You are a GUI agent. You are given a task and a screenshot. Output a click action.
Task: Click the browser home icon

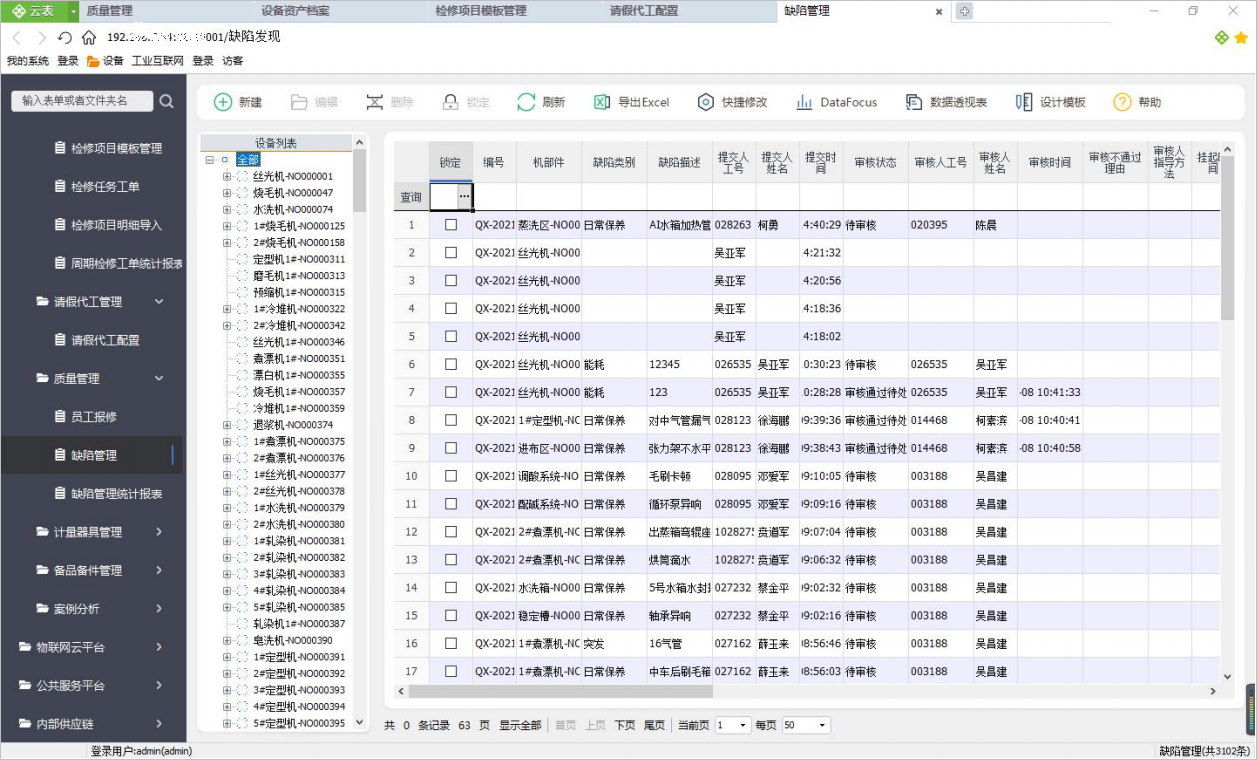point(89,37)
